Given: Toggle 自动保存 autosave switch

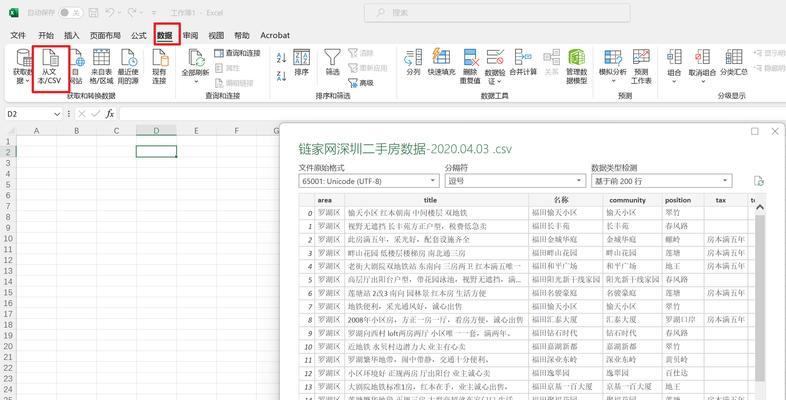Looking at the screenshot, I should [71, 13].
